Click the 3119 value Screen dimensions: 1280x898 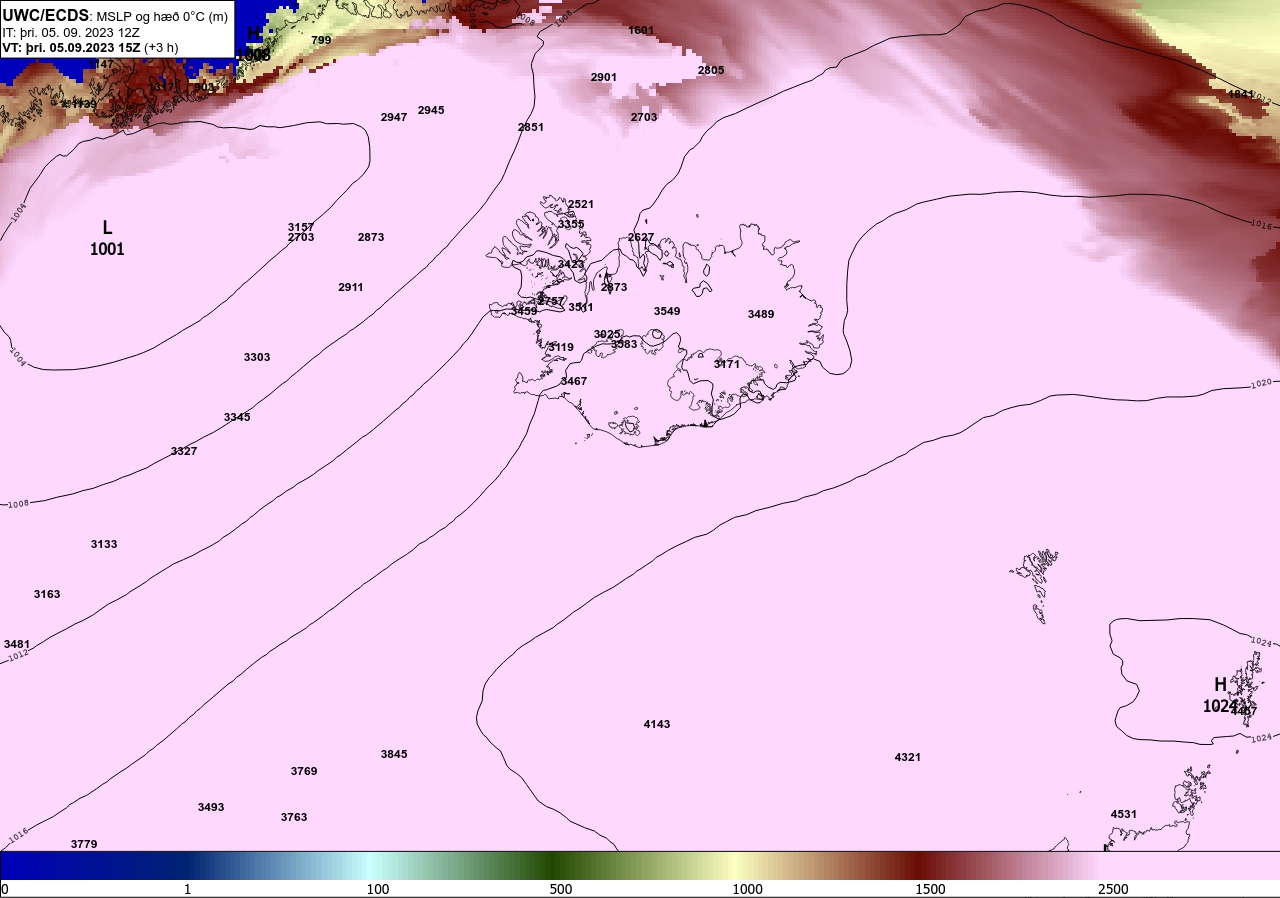tap(561, 347)
